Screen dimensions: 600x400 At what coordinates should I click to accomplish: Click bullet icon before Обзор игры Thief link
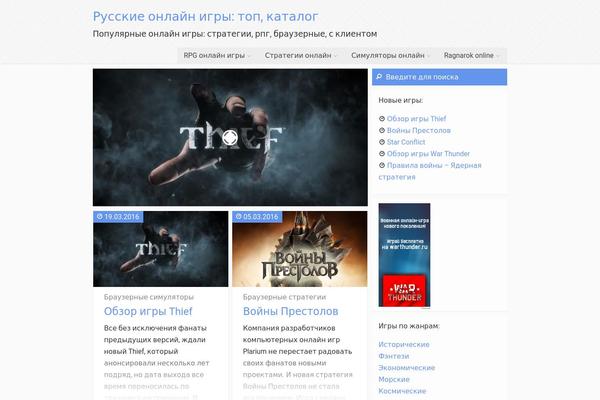382,119
